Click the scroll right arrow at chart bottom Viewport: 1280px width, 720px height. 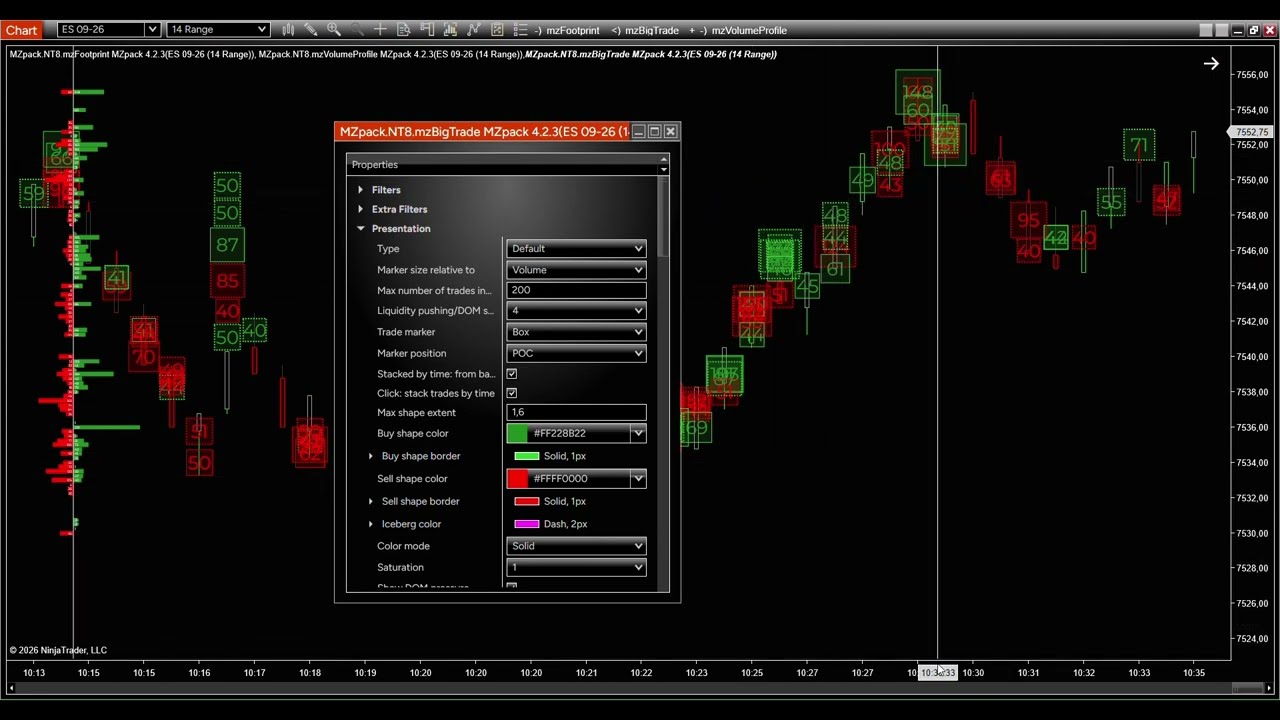pos(1270,688)
